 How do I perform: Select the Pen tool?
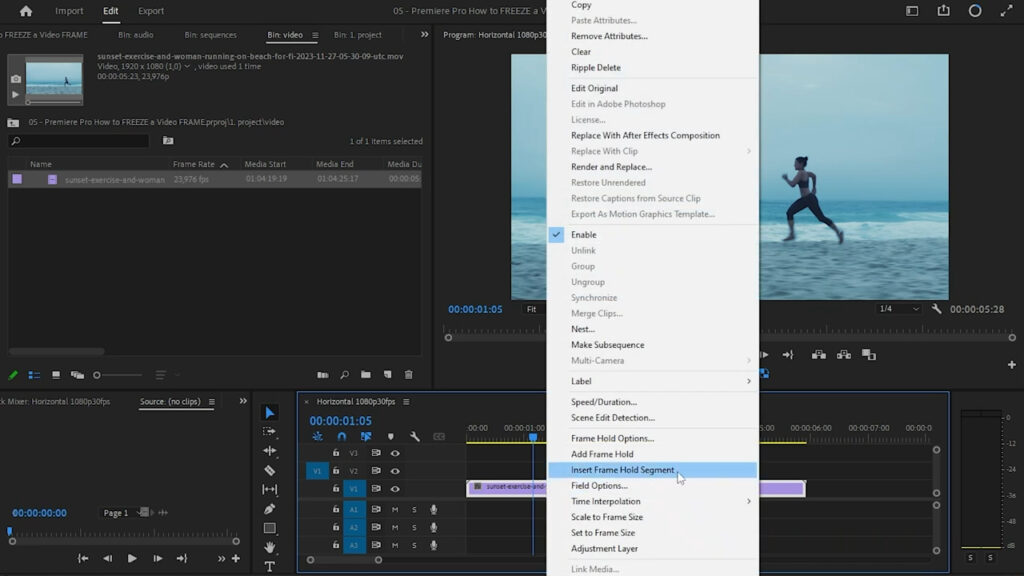270,509
